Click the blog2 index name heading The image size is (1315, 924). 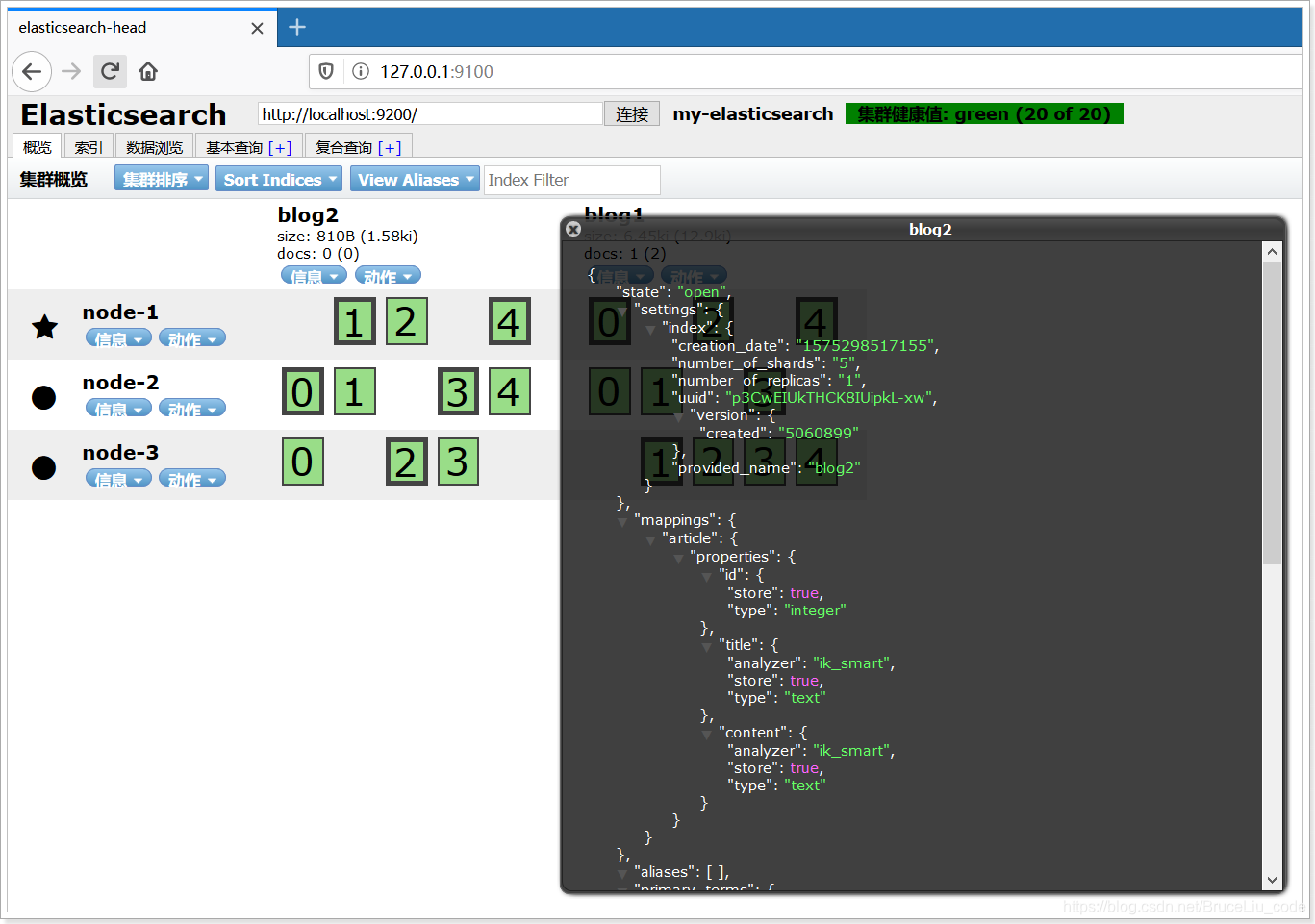click(308, 215)
